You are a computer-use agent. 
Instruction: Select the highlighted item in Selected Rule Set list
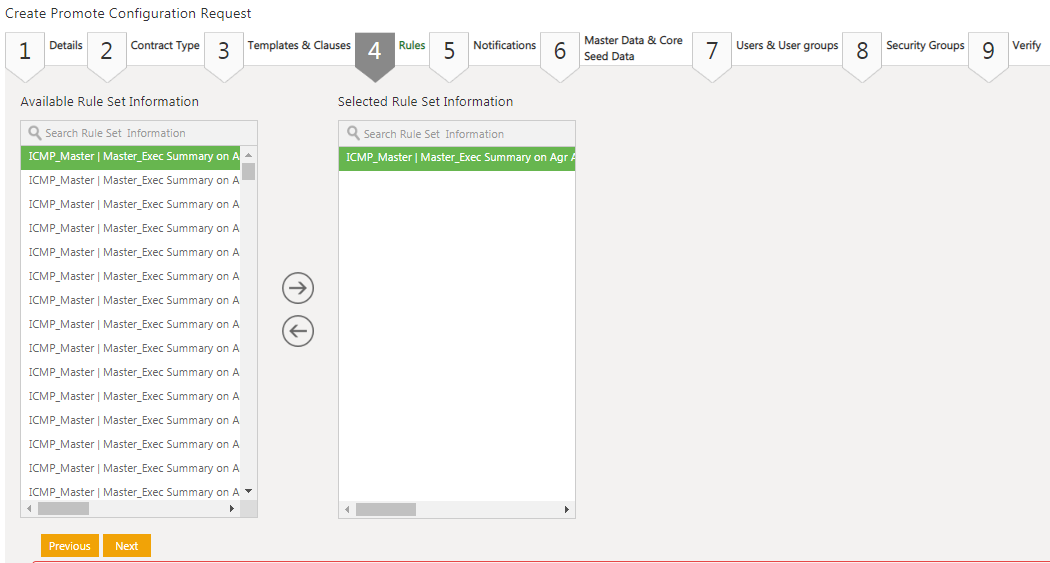[x=457, y=158]
